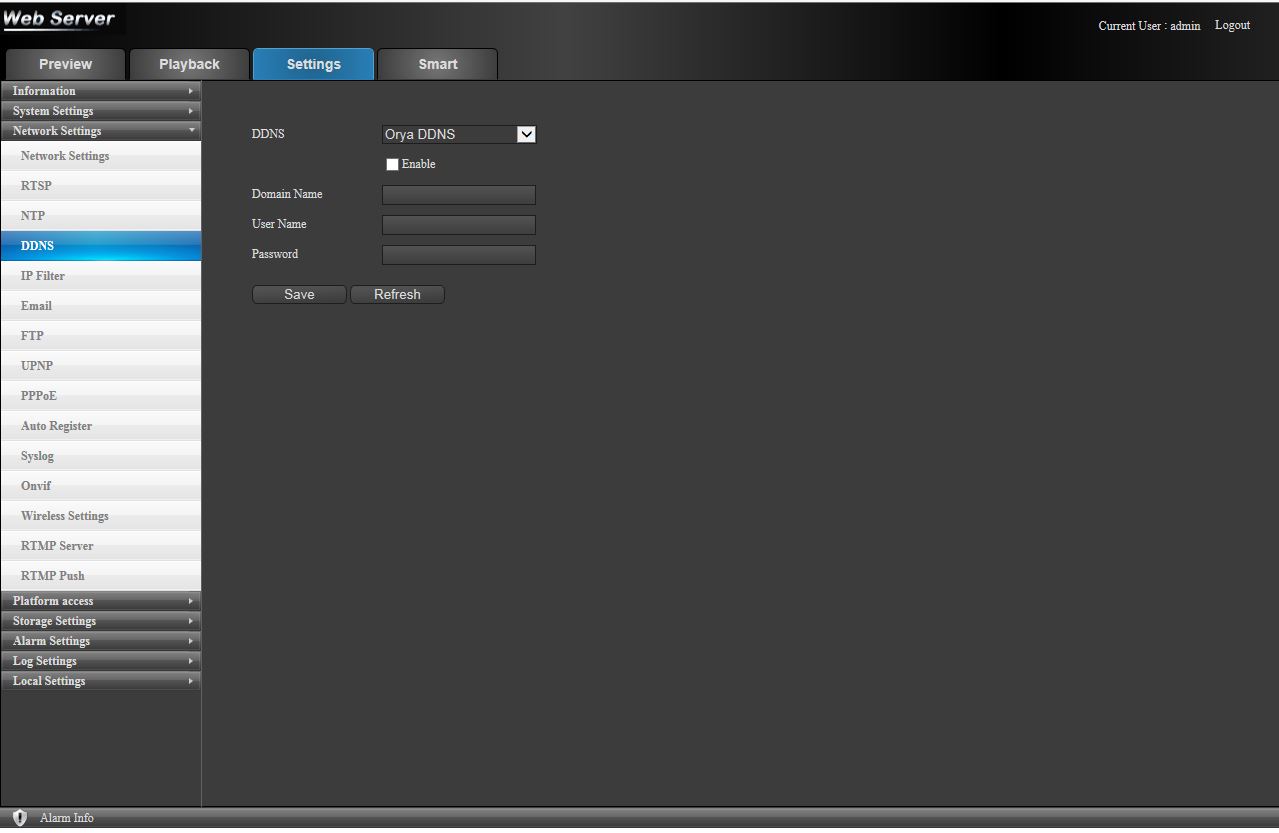The width and height of the screenshot is (1279, 833).
Task: Click the Domain Name input field
Action: (459, 195)
